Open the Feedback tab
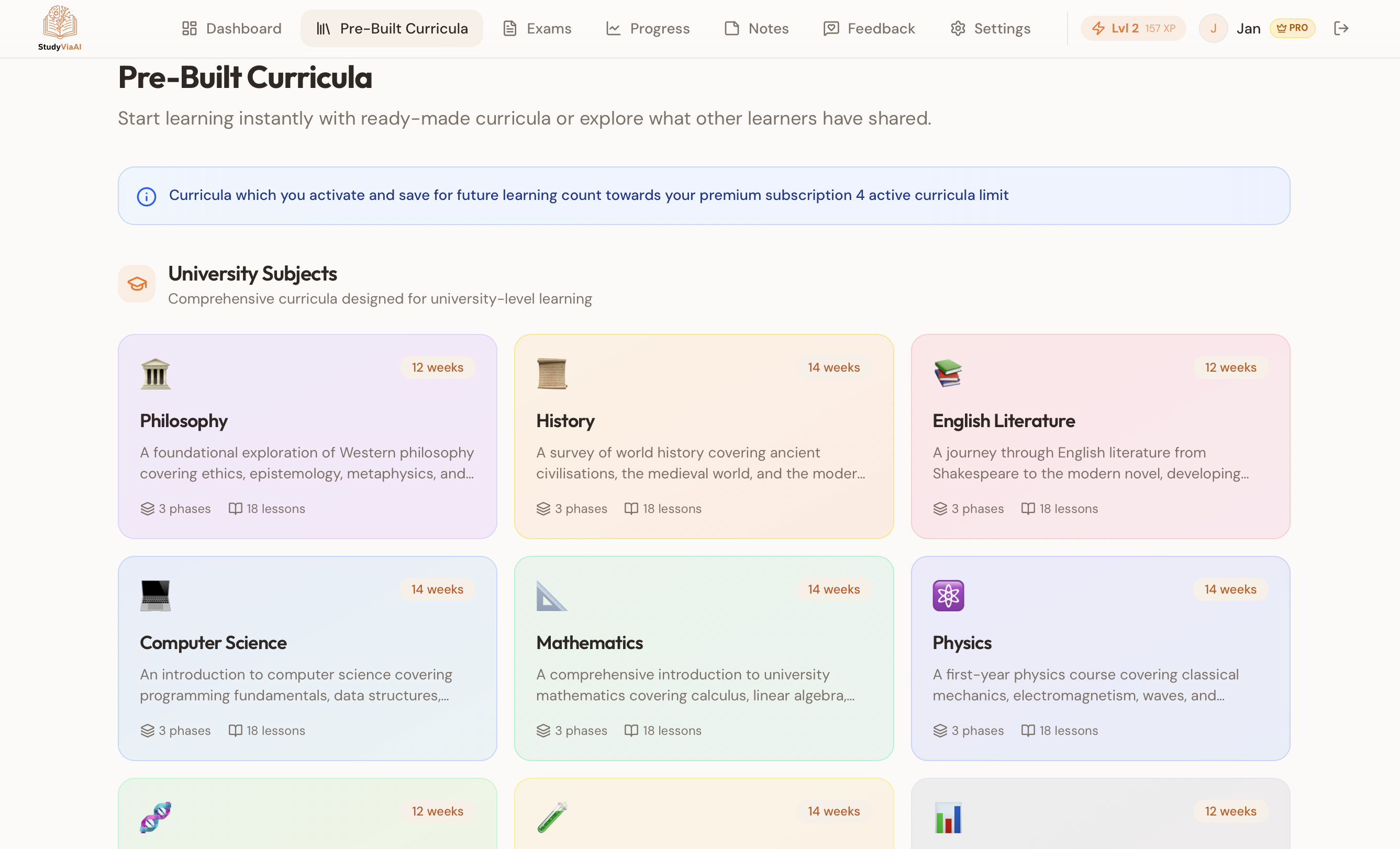 869,28
